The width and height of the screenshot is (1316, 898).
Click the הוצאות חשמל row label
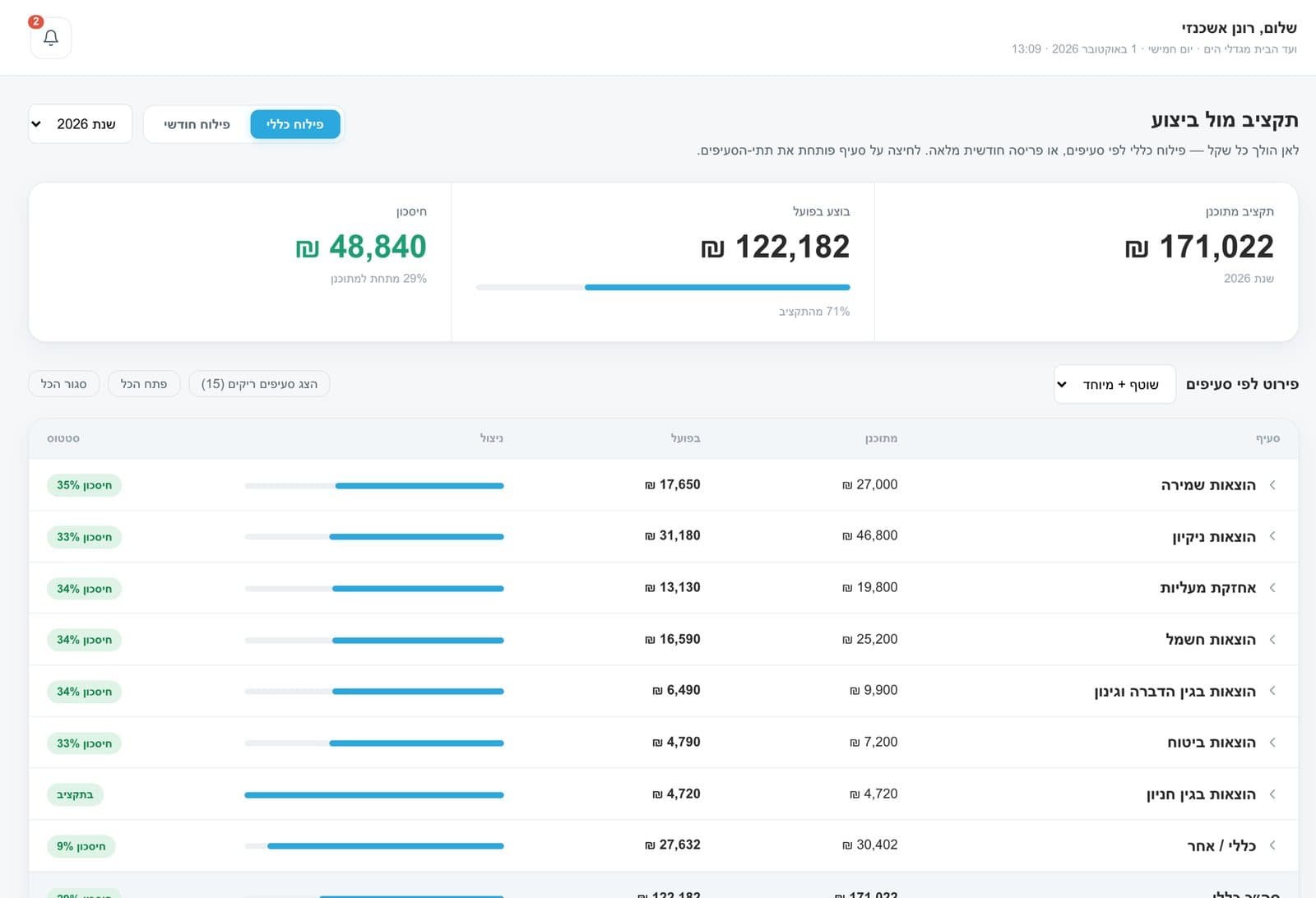1211,640
